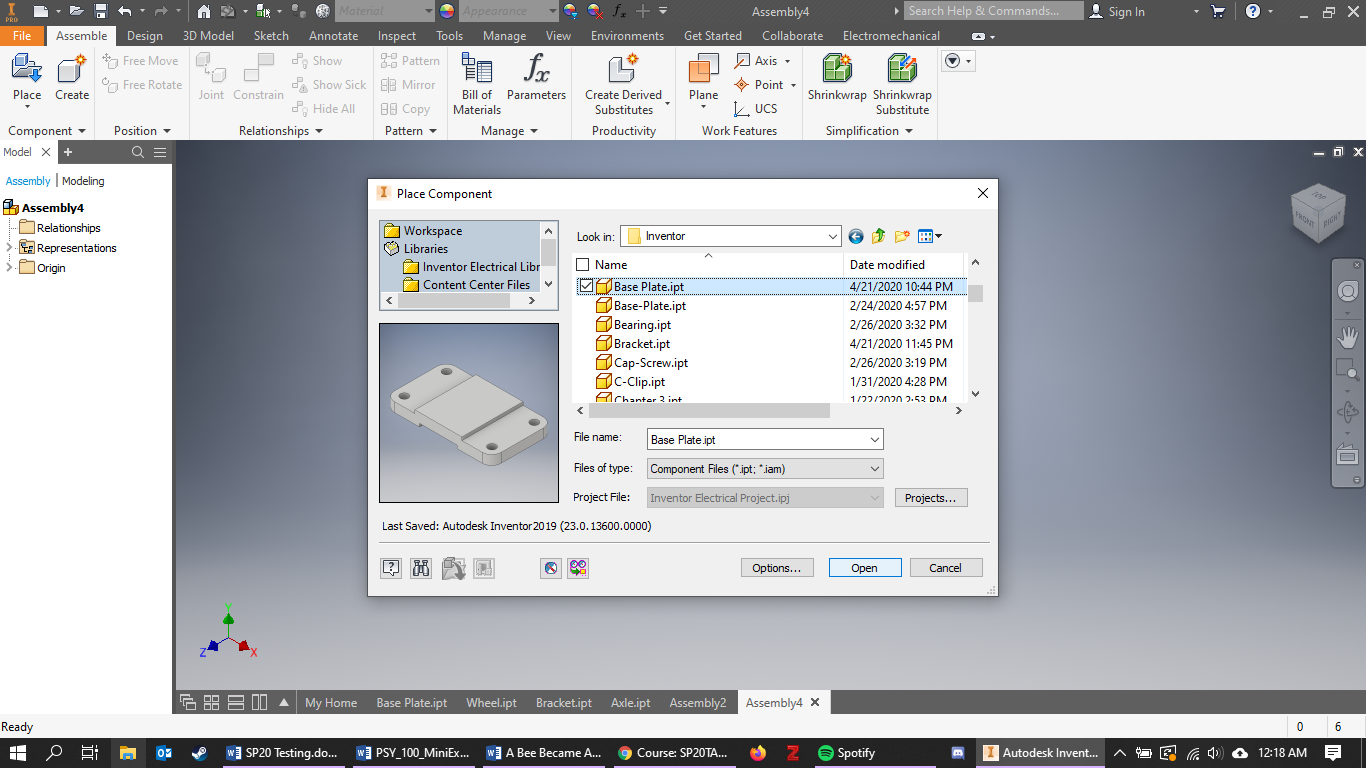
Task: Click the Place component icon
Action: coord(27,70)
